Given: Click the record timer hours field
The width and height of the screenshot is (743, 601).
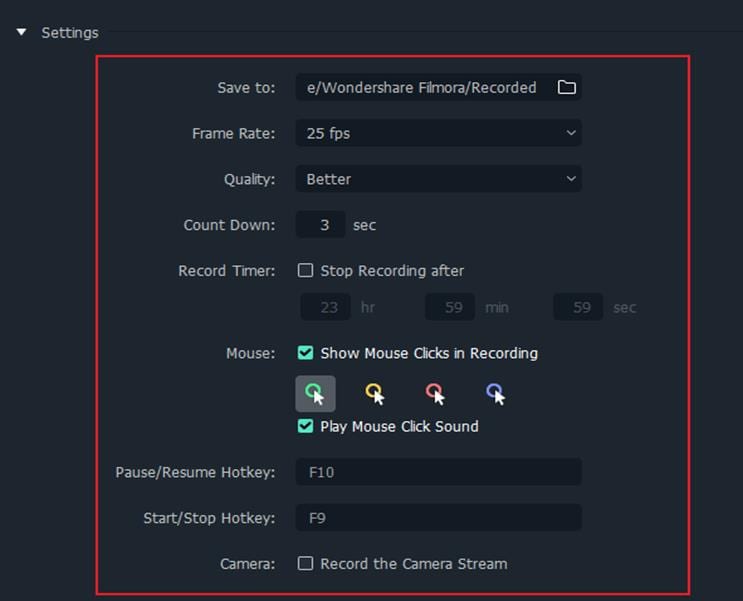Looking at the screenshot, I should tap(326, 307).
